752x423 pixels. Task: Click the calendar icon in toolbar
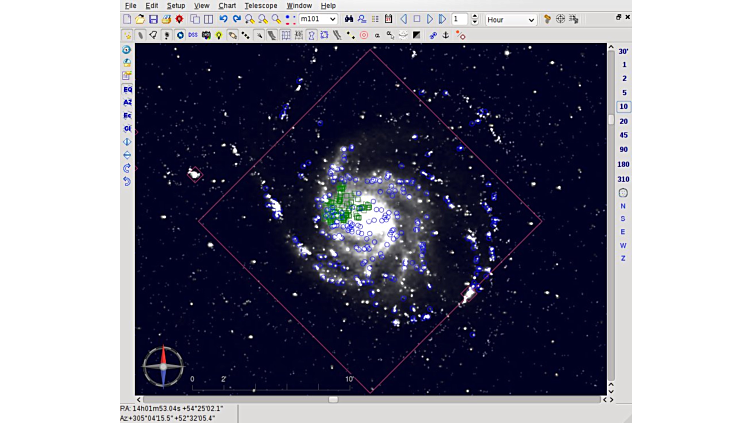click(x=388, y=19)
